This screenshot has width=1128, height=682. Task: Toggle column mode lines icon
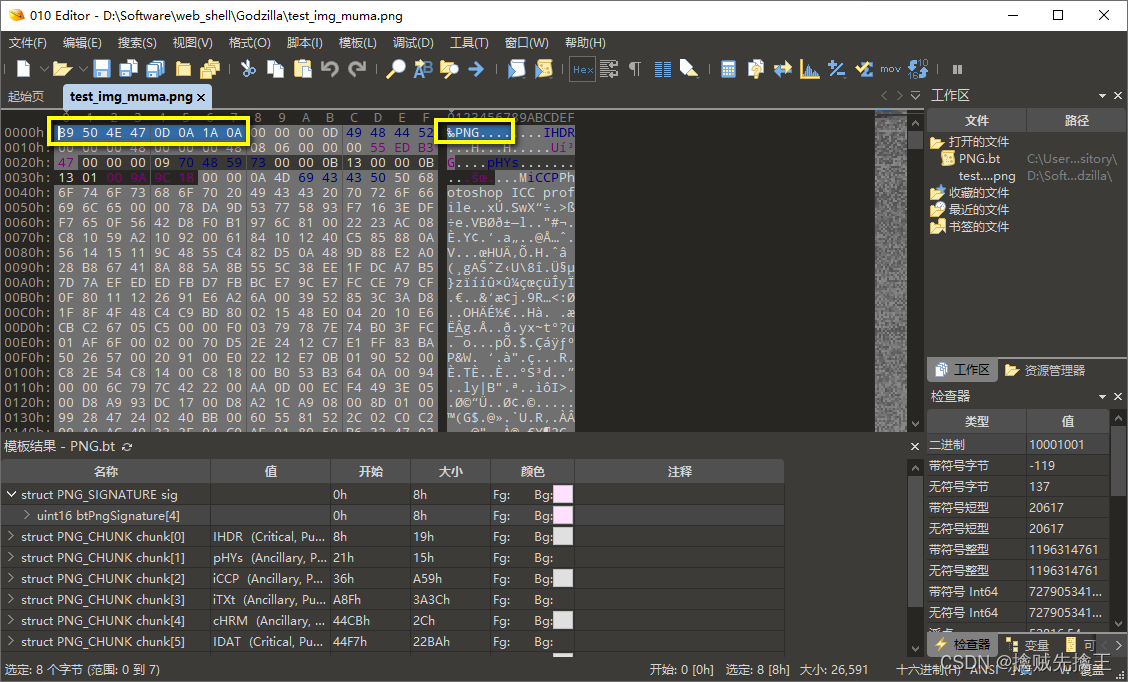click(663, 69)
